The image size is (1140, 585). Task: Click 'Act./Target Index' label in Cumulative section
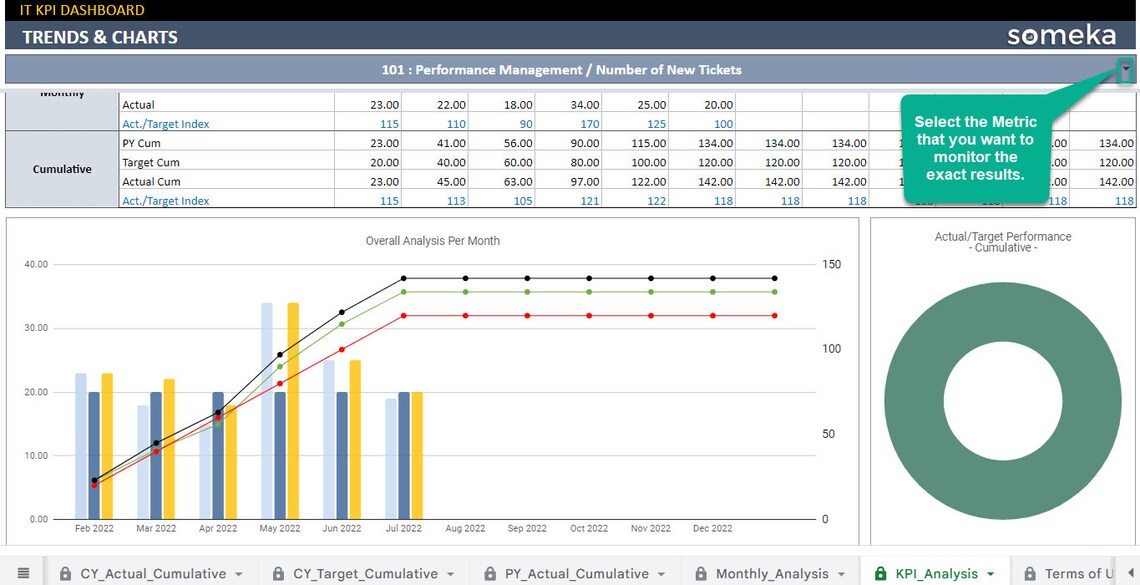166,201
